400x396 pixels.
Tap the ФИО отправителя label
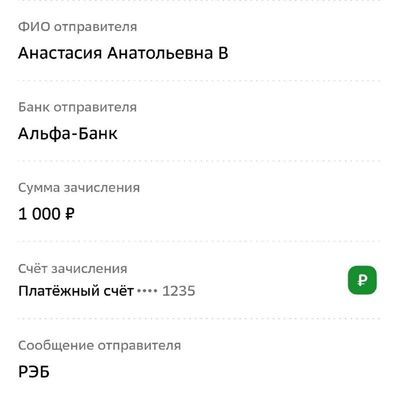pyautogui.click(x=77, y=27)
